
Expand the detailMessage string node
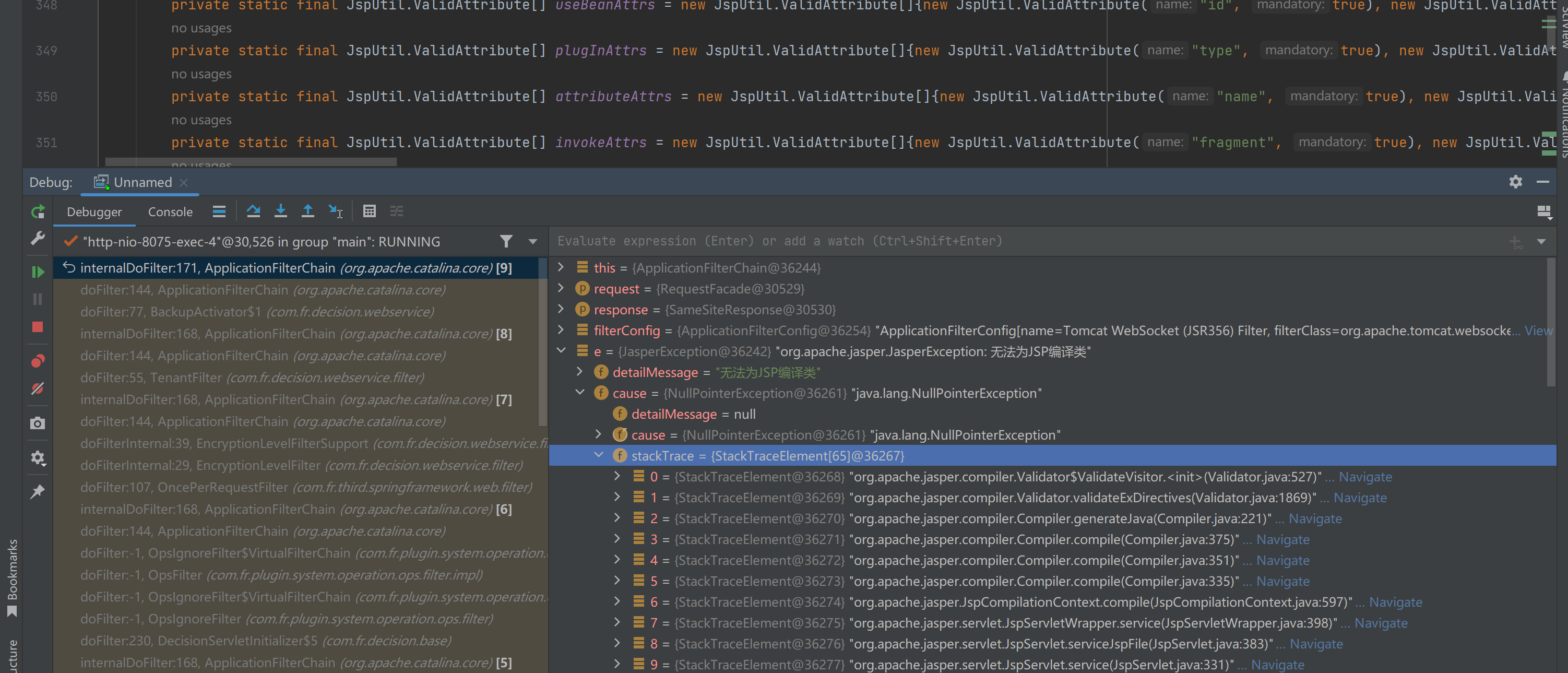(580, 372)
